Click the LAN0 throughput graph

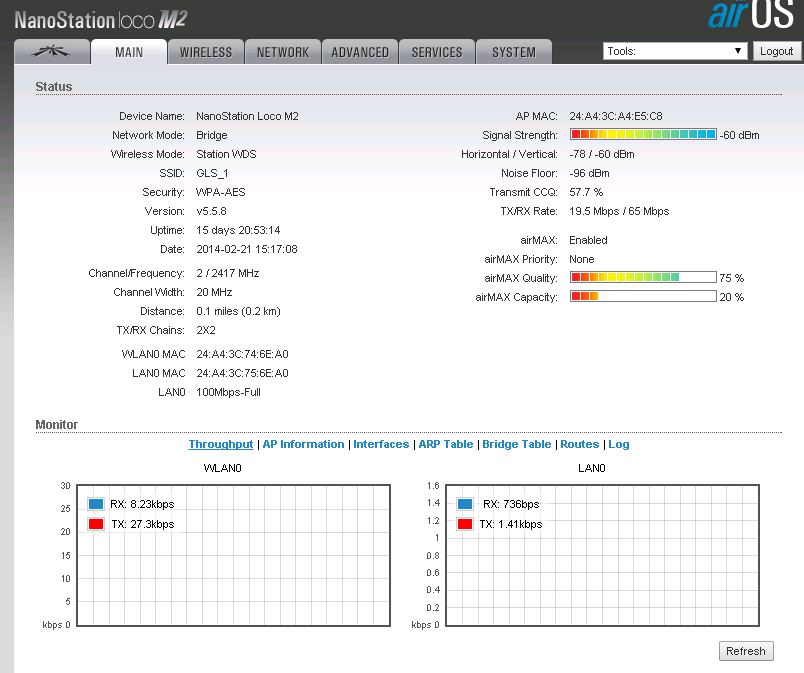coord(602,555)
